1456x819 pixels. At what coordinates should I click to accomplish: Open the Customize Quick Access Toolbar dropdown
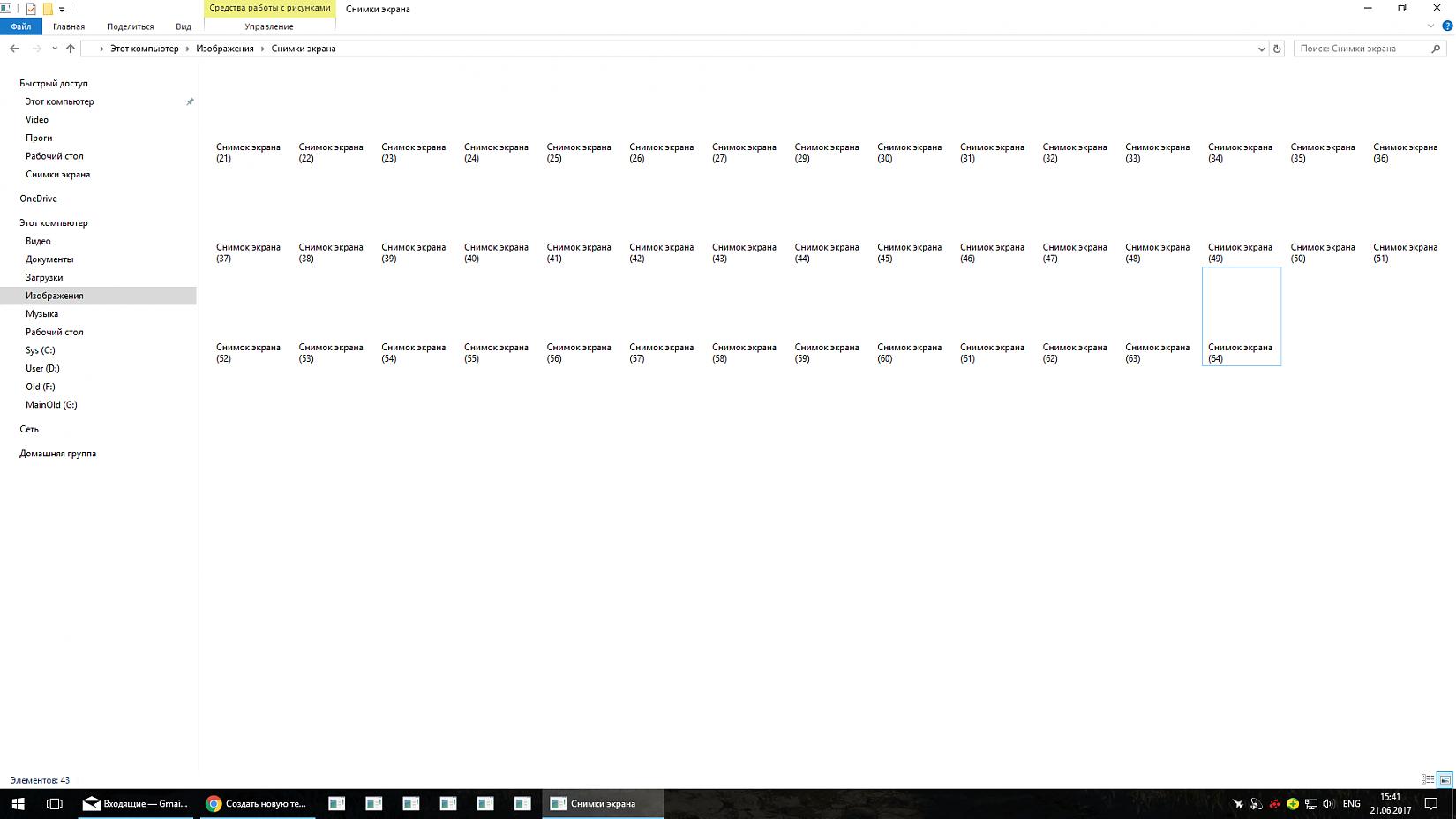click(x=62, y=9)
